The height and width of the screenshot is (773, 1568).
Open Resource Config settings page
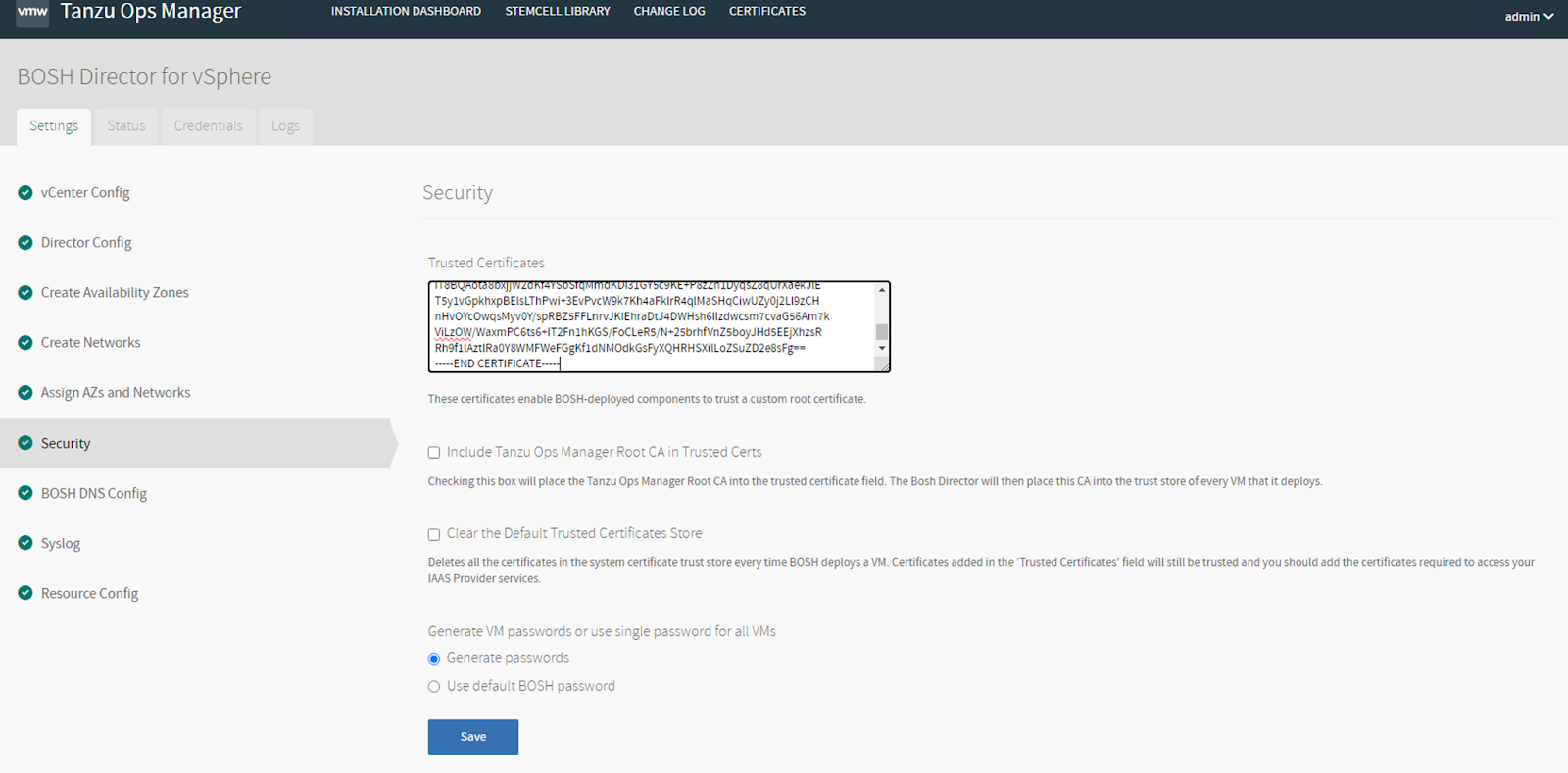90,594
